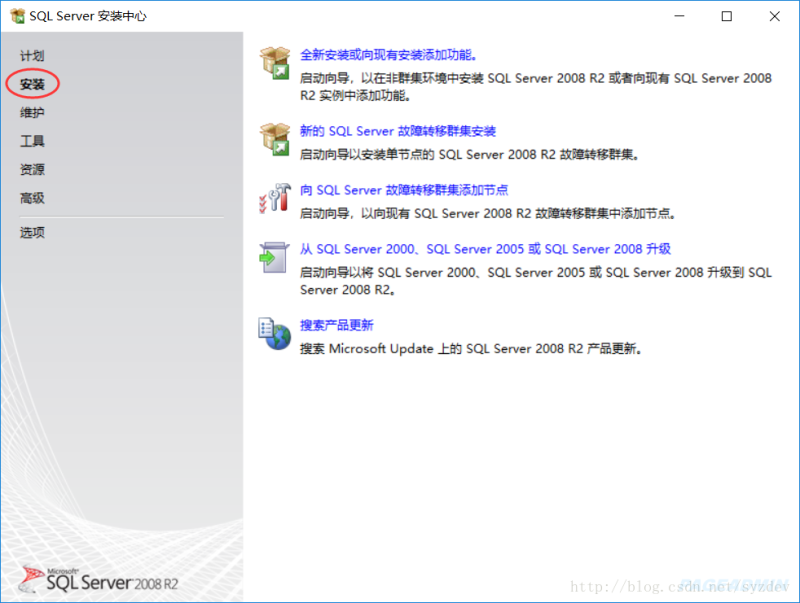Click 向 SQL Server 故障转移群集添加节点 link

404,190
